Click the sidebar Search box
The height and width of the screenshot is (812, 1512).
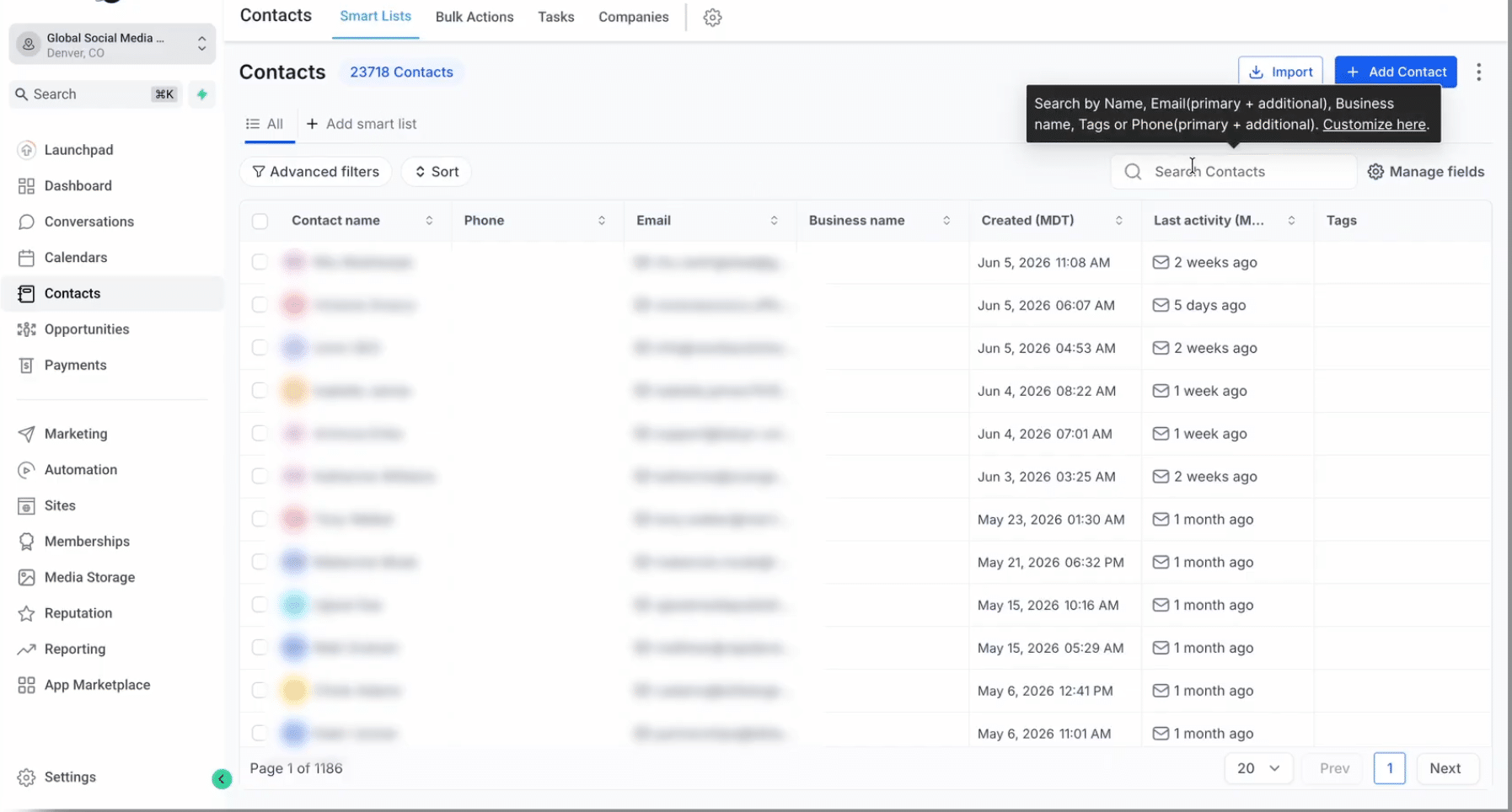click(x=95, y=94)
